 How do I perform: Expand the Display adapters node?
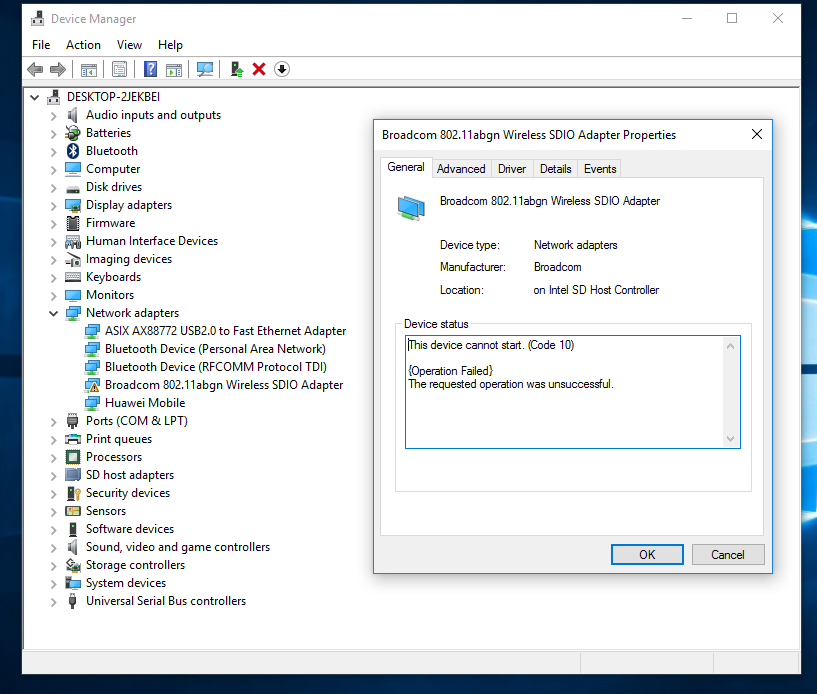(x=54, y=205)
